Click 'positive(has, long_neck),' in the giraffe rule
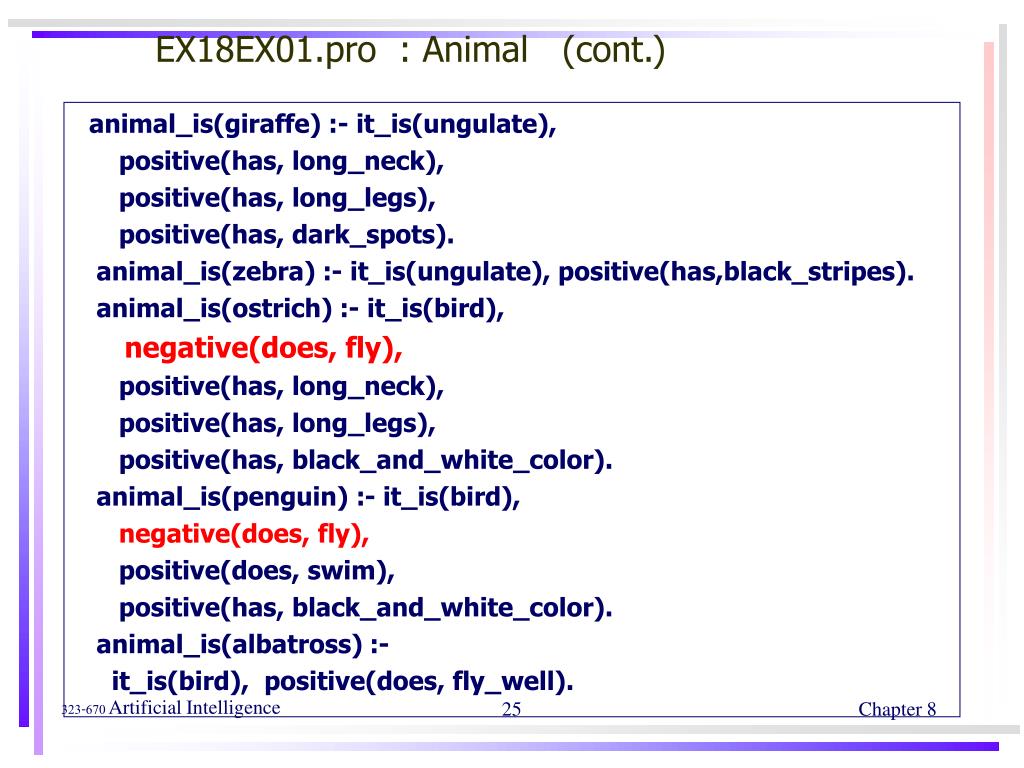Screen dimensions: 1024x768 click(281, 162)
